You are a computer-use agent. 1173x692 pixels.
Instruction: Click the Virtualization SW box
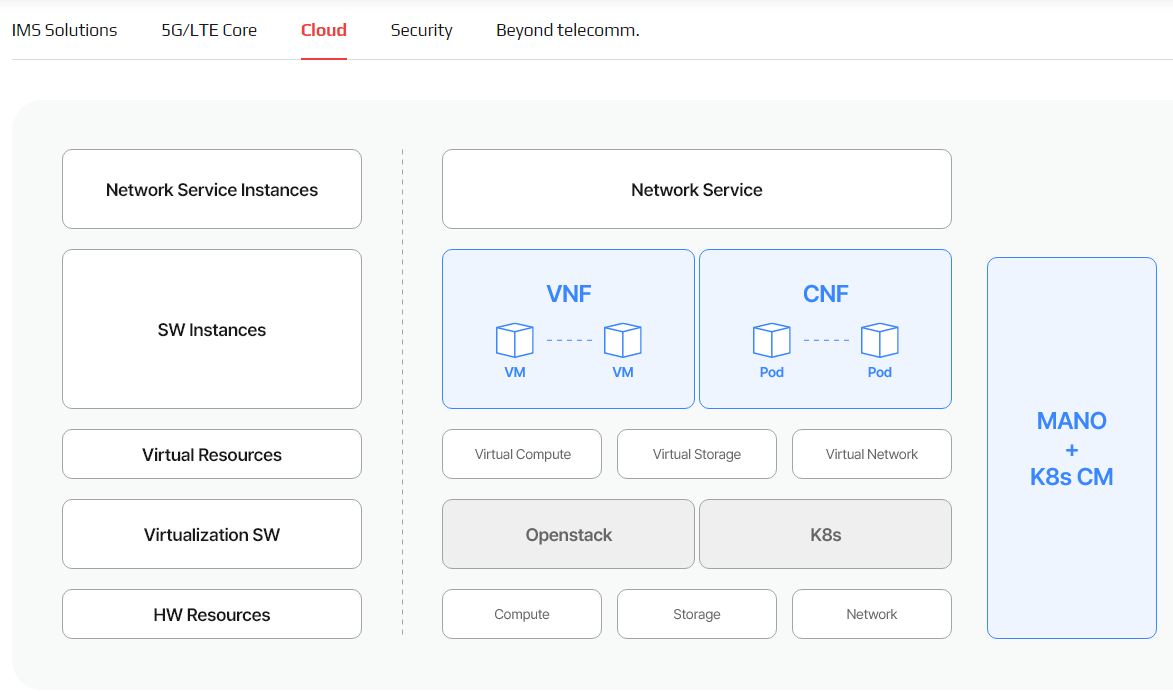point(212,534)
